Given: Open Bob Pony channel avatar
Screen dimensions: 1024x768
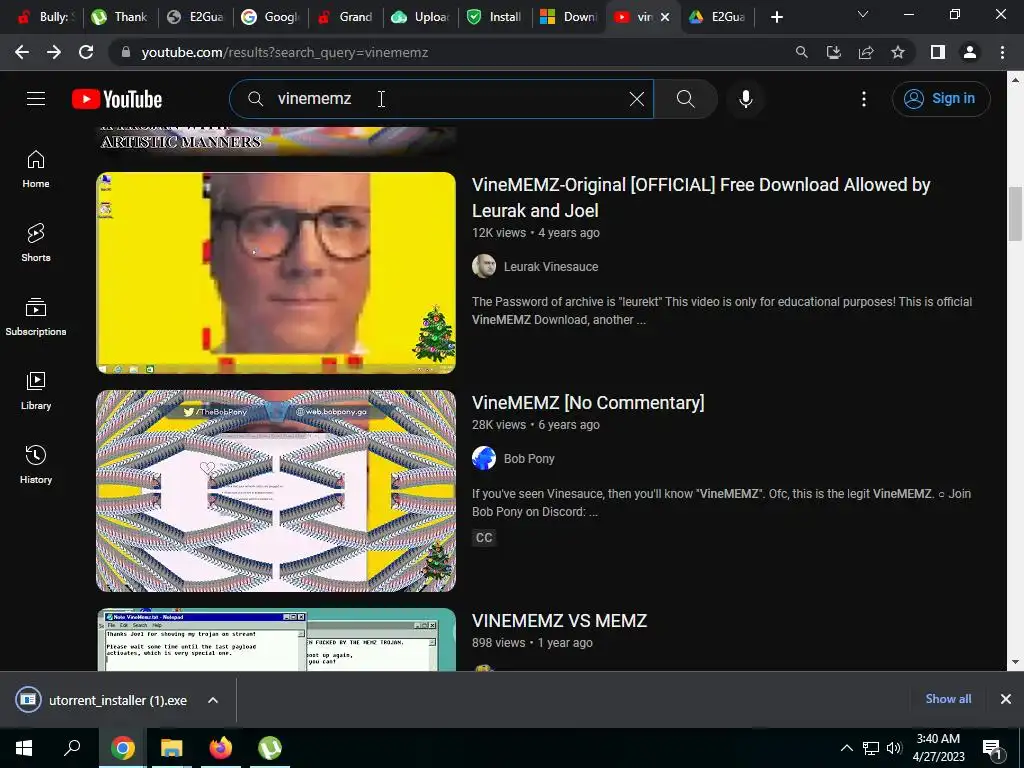Looking at the screenshot, I should coord(484,458).
